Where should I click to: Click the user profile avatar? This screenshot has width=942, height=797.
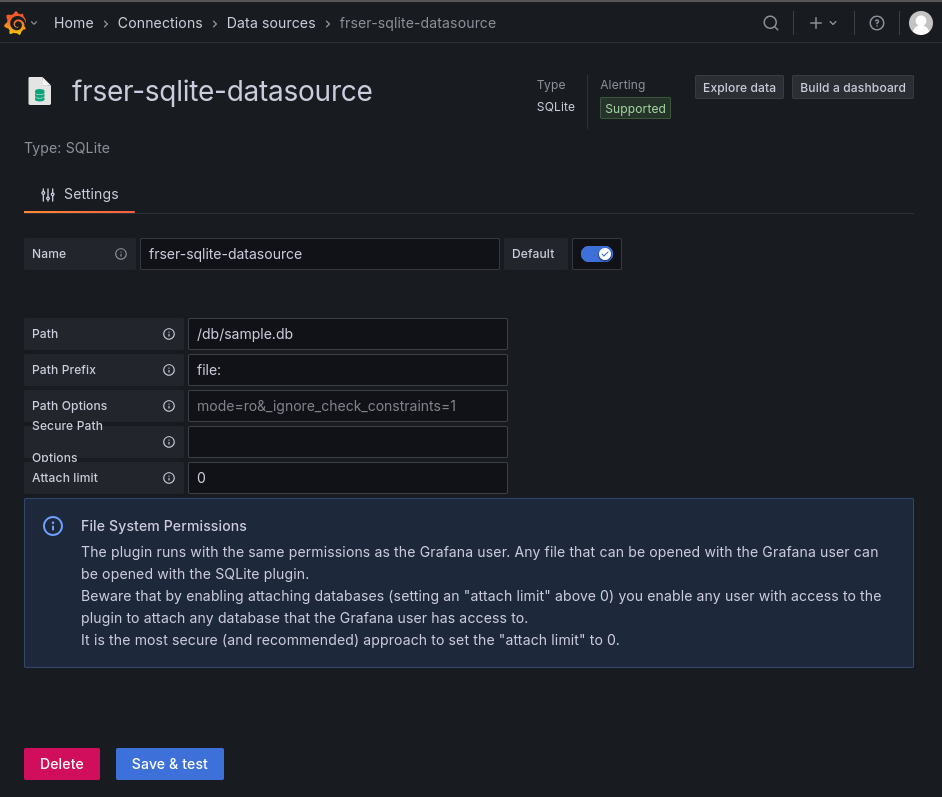(921, 22)
